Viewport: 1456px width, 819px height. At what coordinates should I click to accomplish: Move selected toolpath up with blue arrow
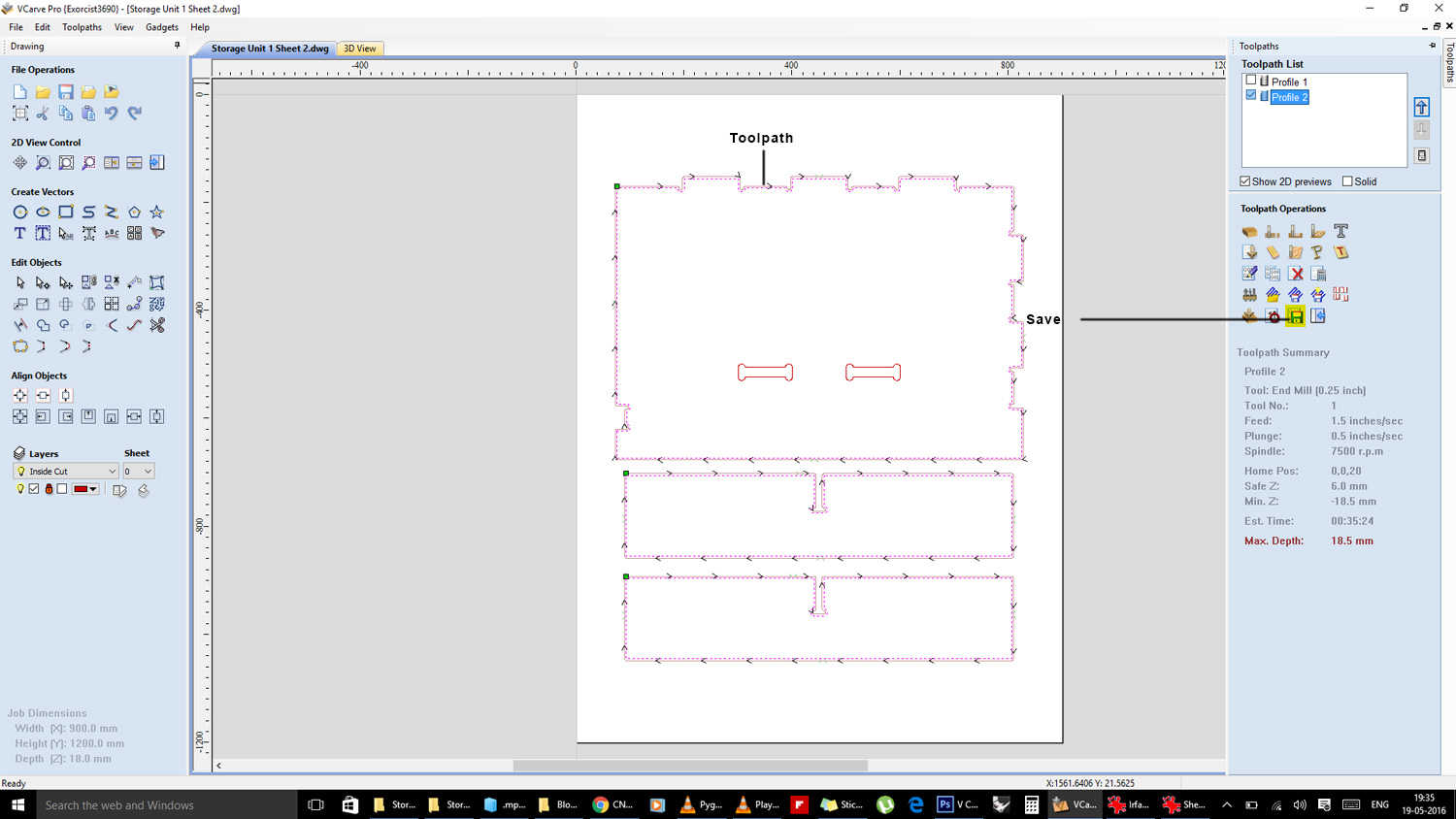coord(1422,107)
